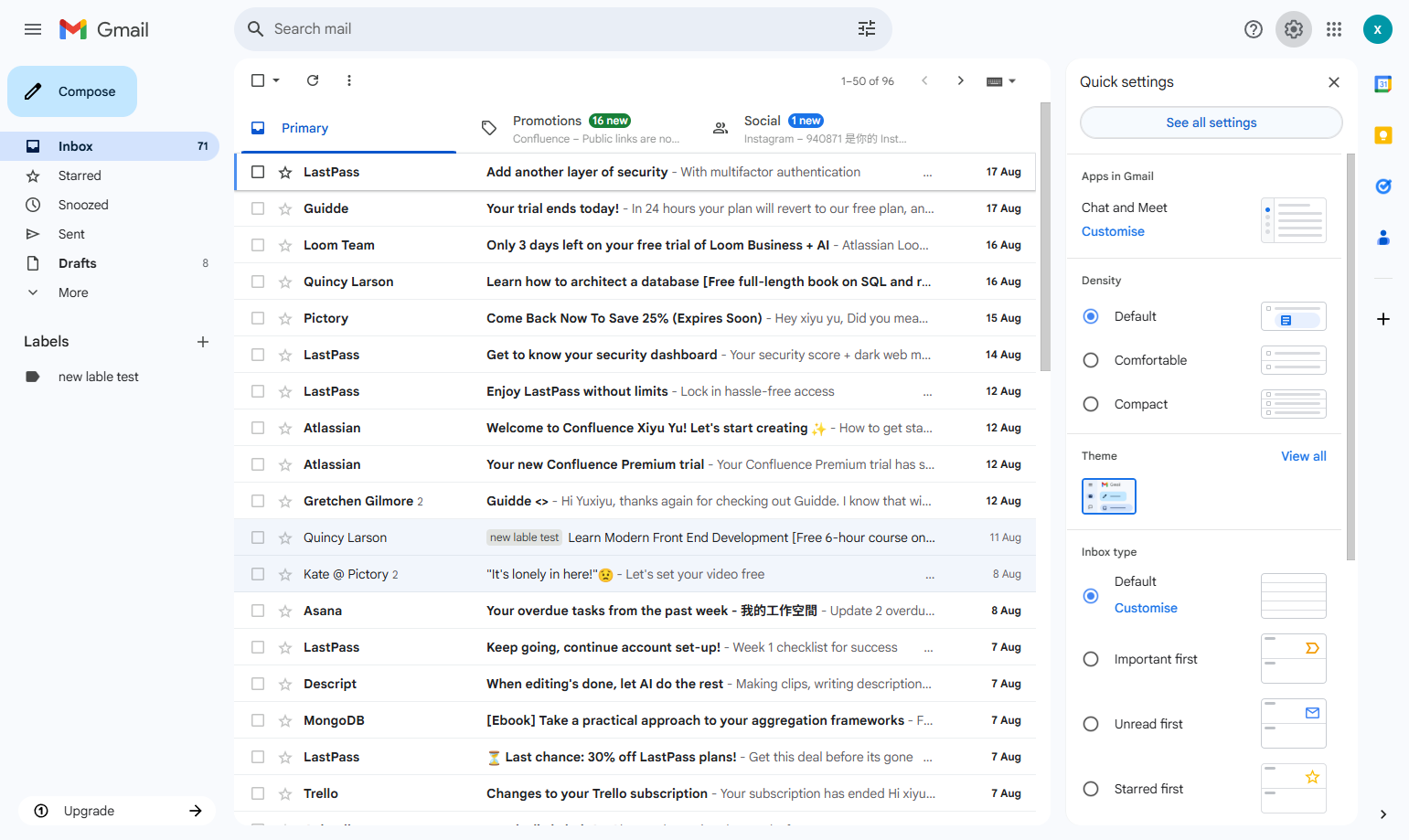Viewport: 1409px width, 840px height.
Task: Click the Upgrade button
Action: pos(117,811)
